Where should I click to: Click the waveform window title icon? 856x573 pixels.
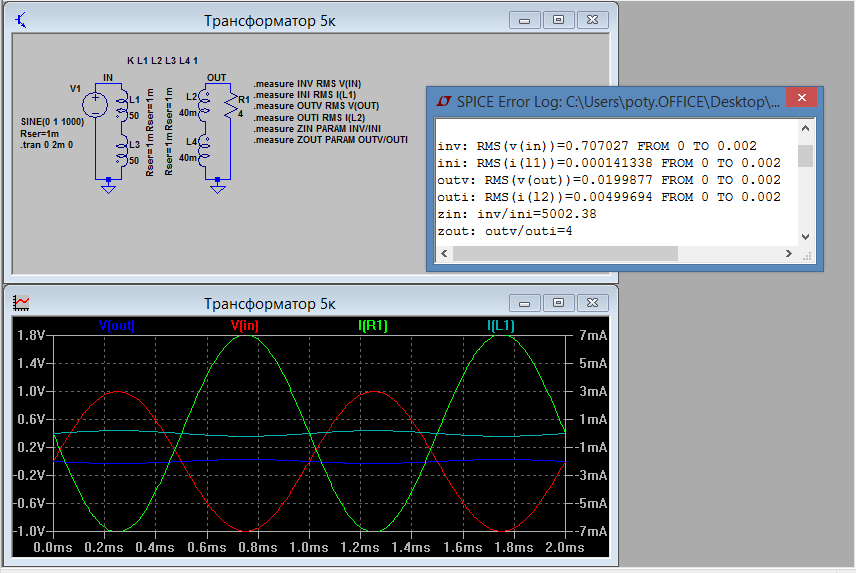coord(23,302)
